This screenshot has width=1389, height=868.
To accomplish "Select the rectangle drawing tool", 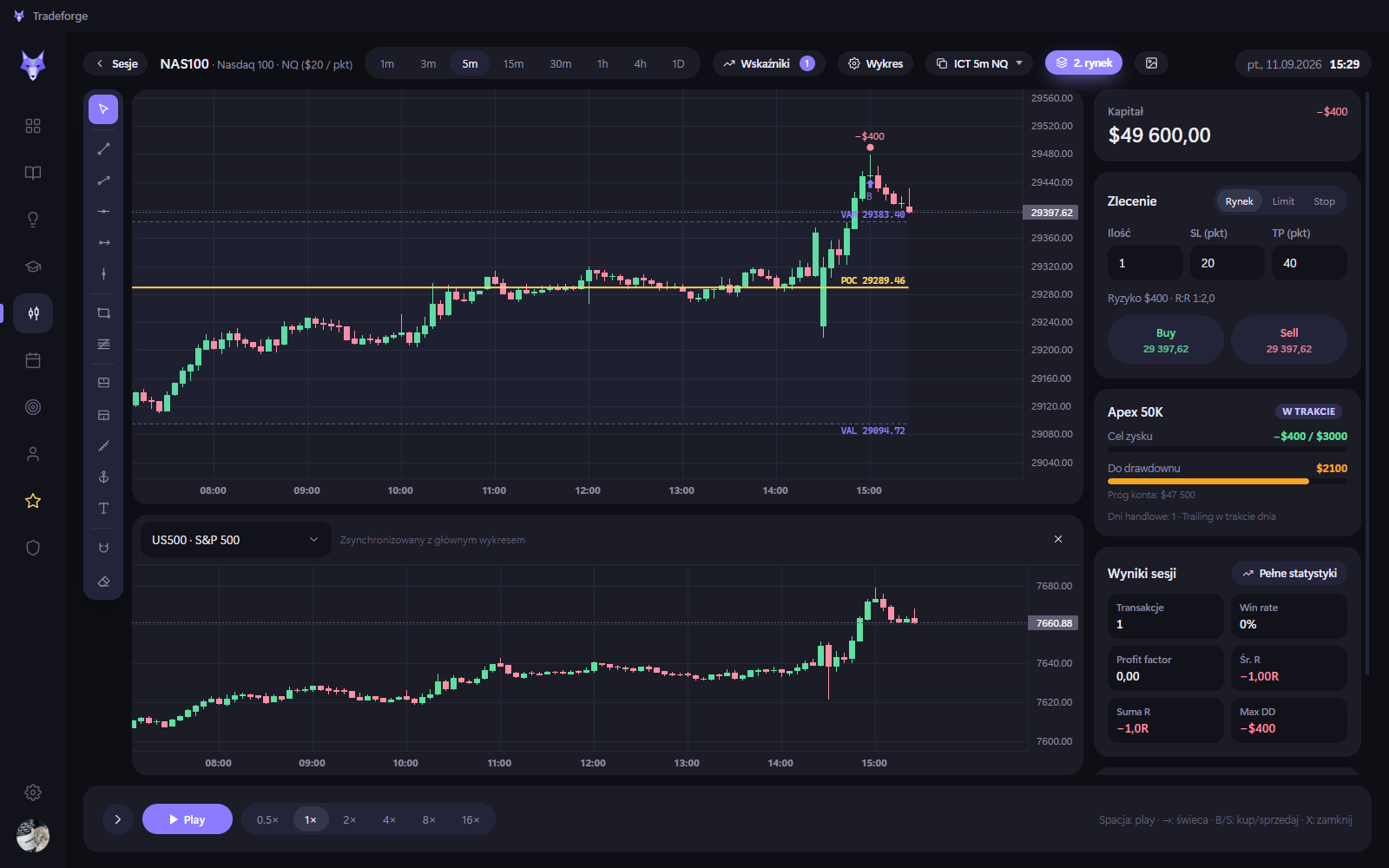I will coord(103,313).
